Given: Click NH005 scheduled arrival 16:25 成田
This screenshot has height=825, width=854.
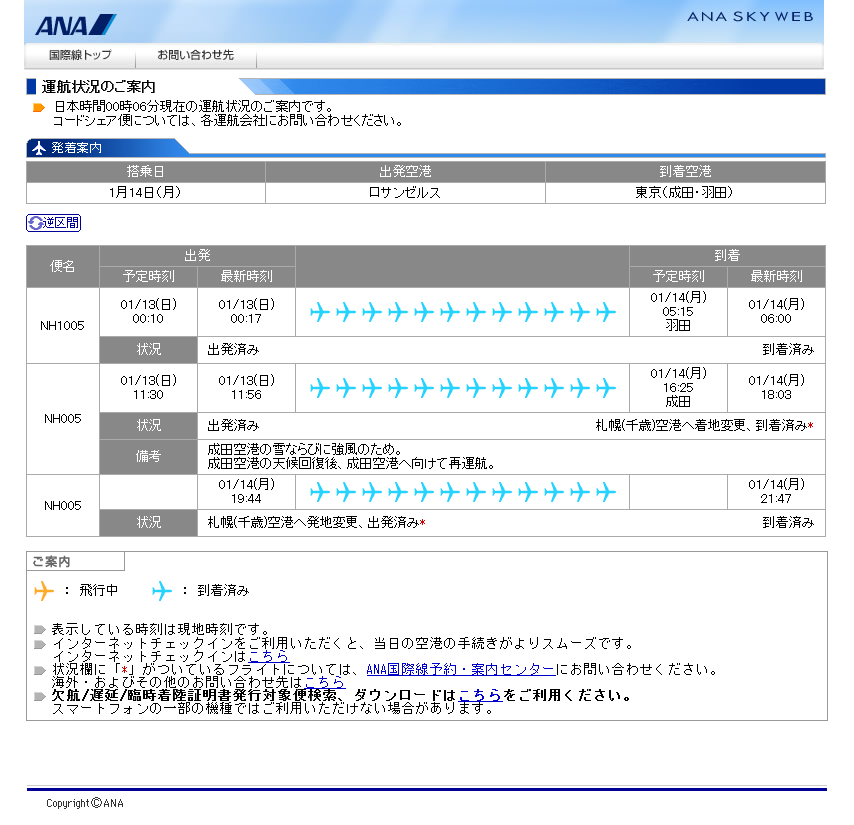Looking at the screenshot, I should [678, 388].
